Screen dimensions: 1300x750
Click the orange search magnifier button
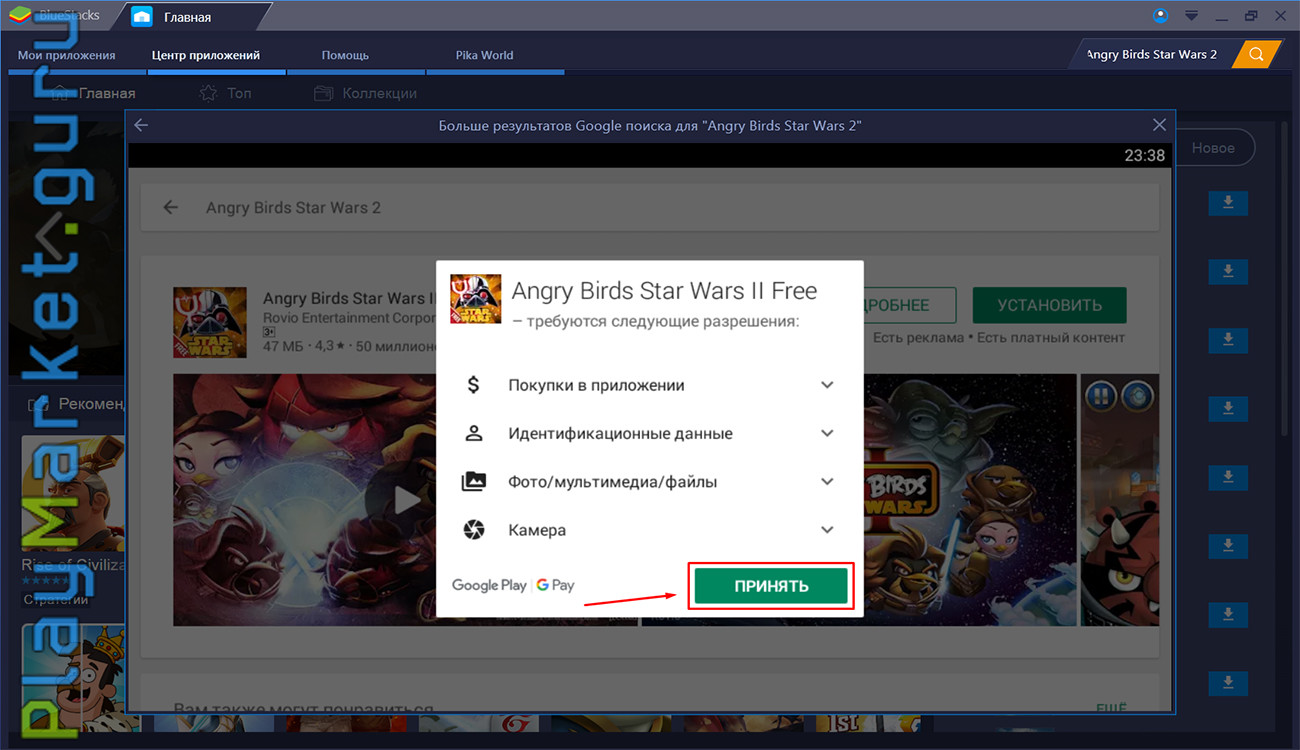tap(1256, 54)
